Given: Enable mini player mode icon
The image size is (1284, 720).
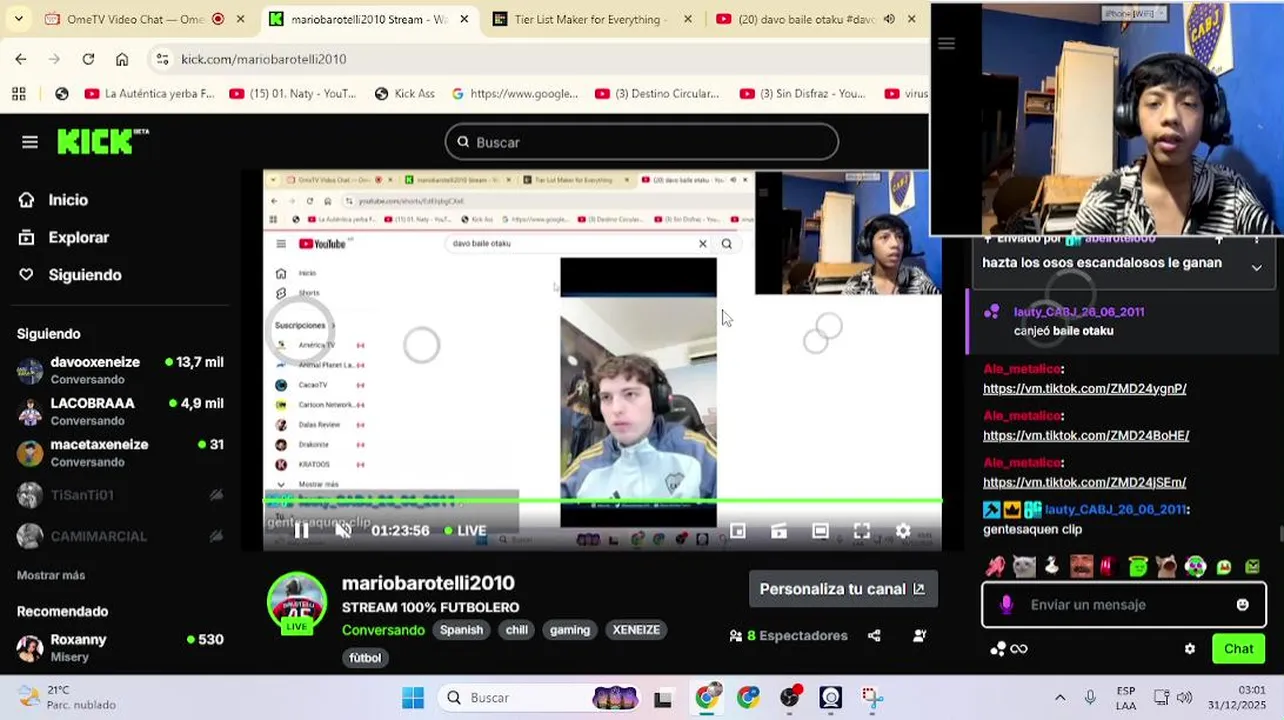Looking at the screenshot, I should [738, 531].
